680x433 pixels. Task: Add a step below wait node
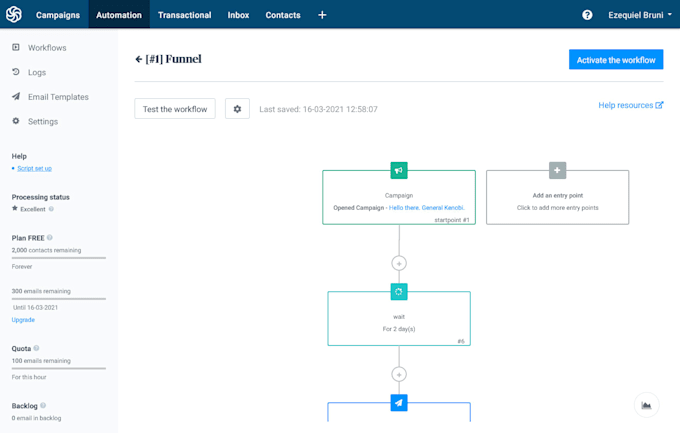(x=399, y=374)
